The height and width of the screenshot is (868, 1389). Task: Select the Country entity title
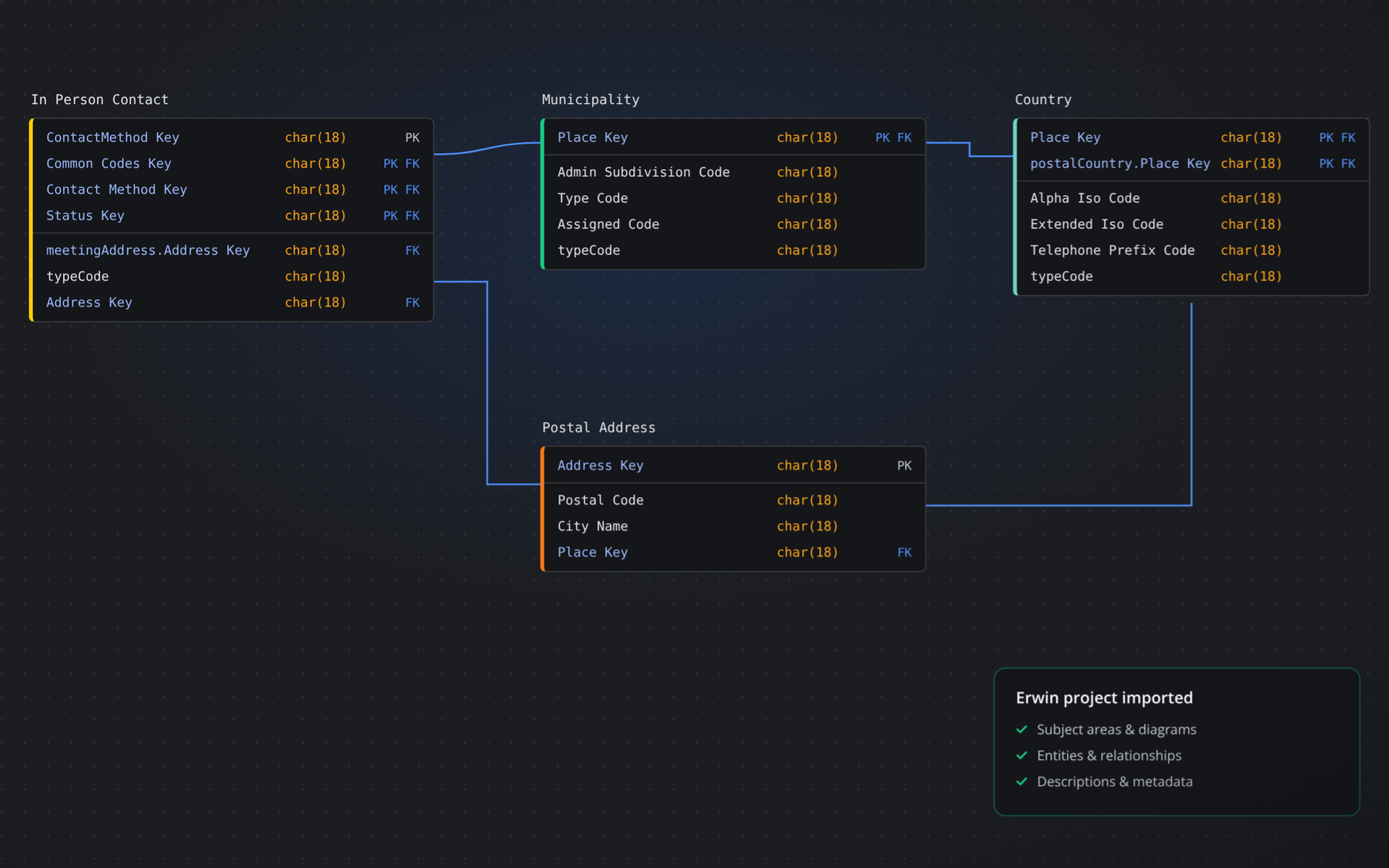click(1043, 99)
